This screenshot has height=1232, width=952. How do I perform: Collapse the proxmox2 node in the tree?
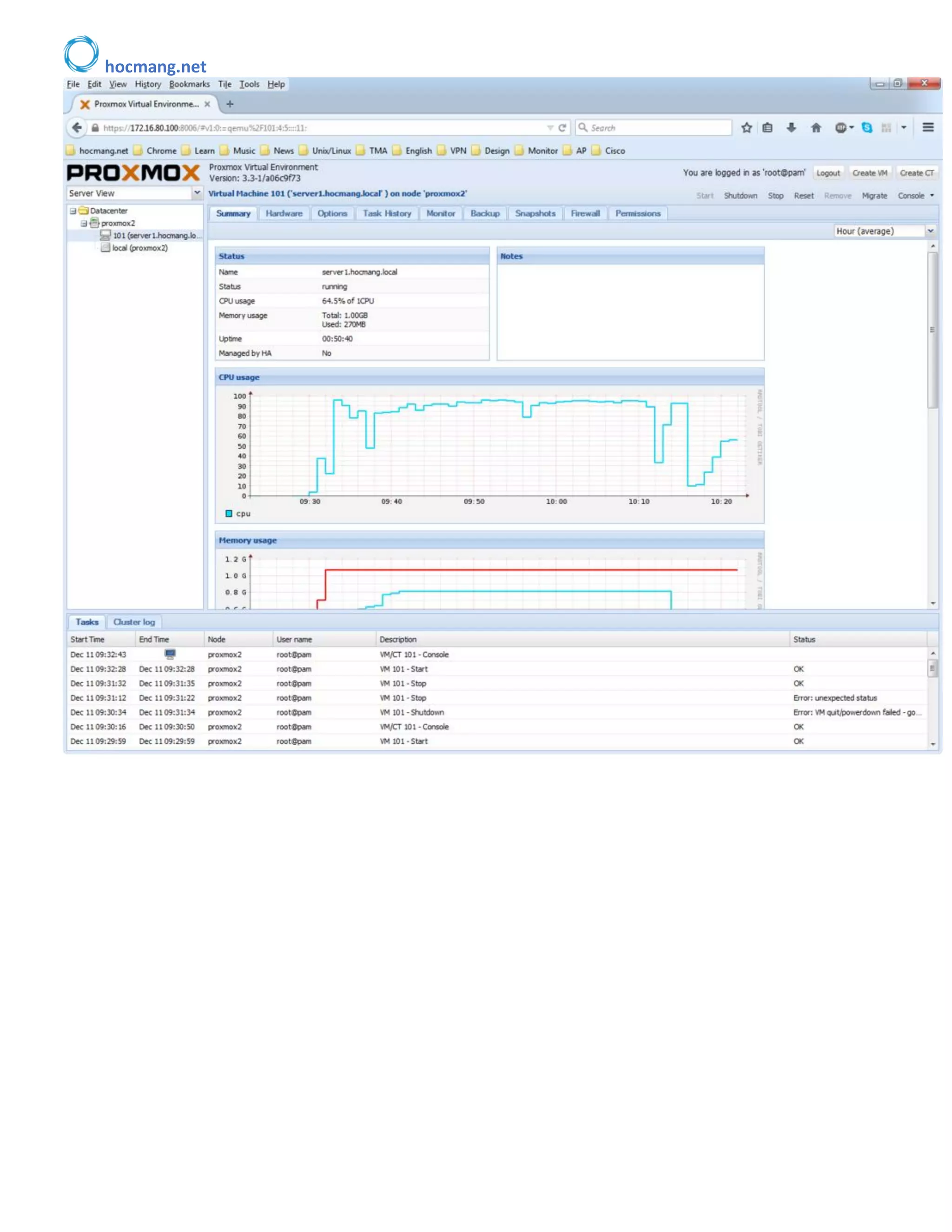84,223
